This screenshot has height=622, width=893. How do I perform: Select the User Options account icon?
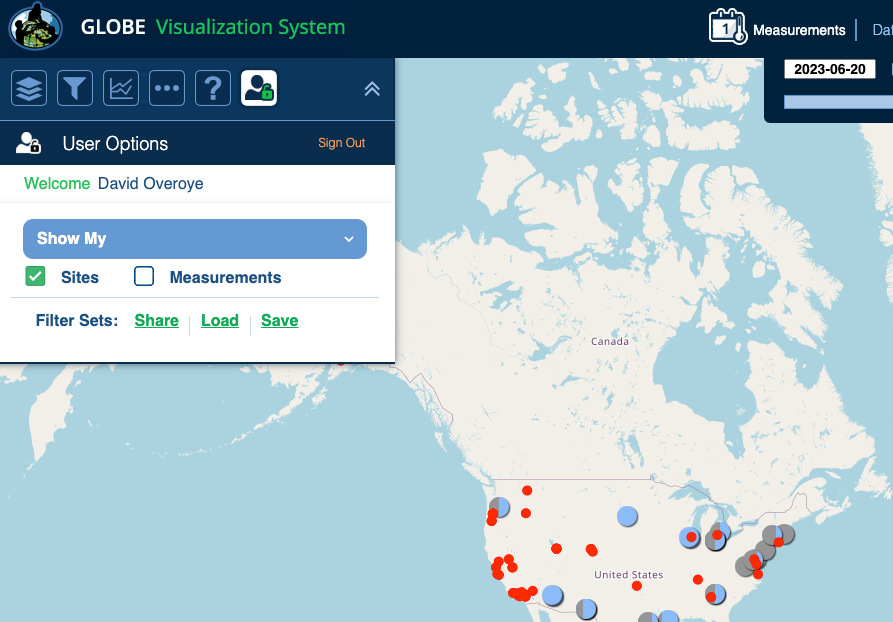259,88
